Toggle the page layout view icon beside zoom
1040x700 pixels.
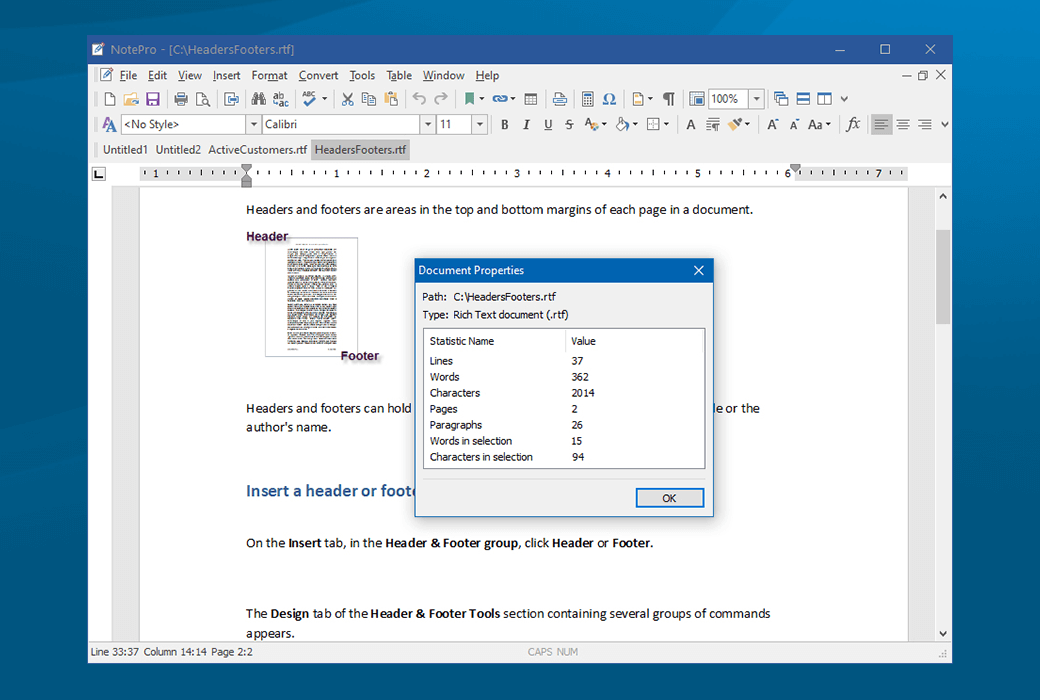696,100
